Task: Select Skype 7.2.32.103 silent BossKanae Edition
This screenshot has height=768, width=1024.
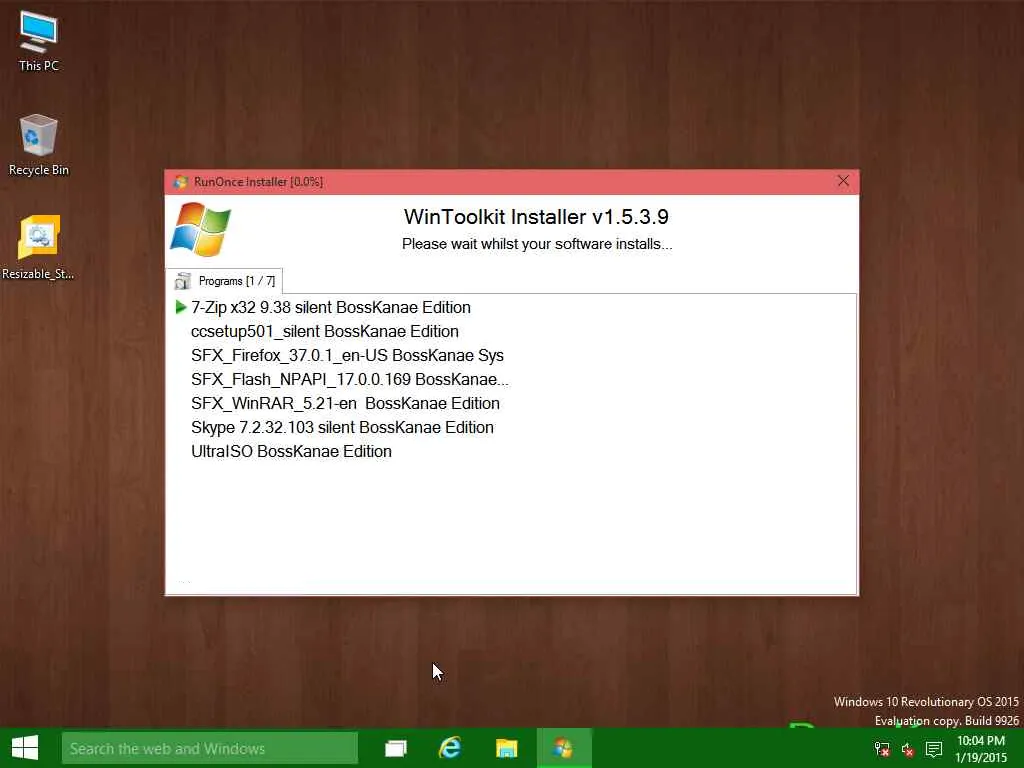Action: (342, 428)
